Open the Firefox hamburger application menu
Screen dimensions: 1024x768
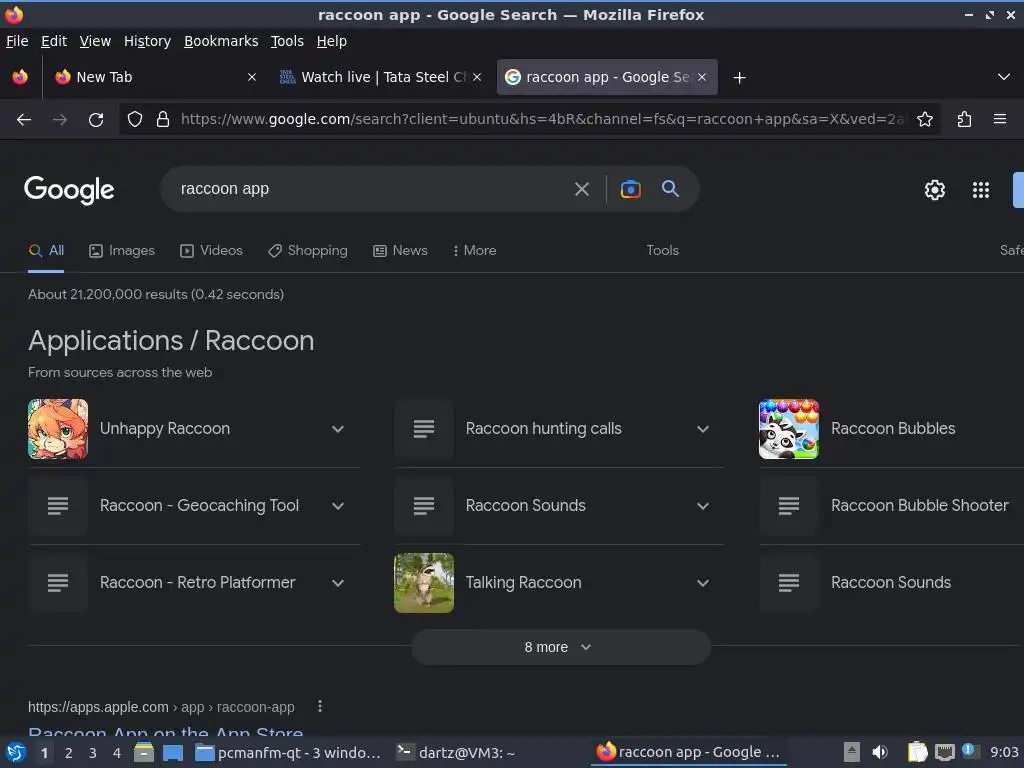tap(999, 120)
